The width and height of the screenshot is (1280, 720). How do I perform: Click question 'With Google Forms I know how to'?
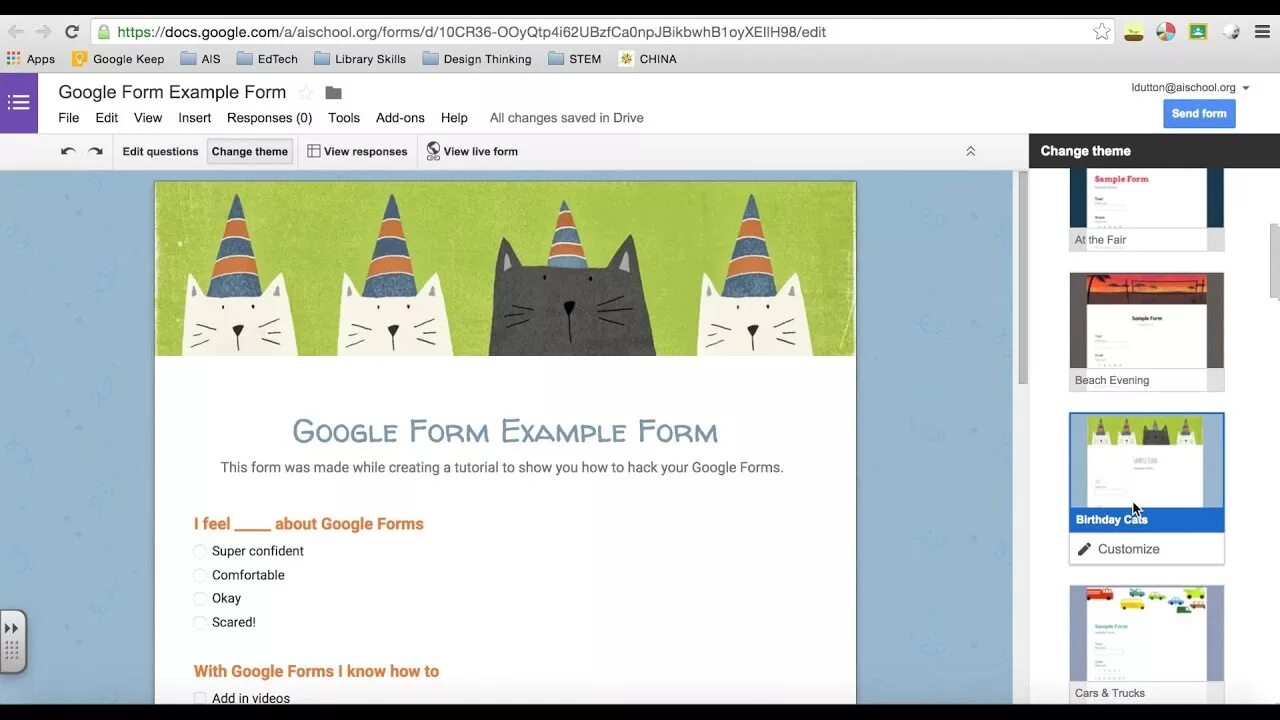coord(316,671)
